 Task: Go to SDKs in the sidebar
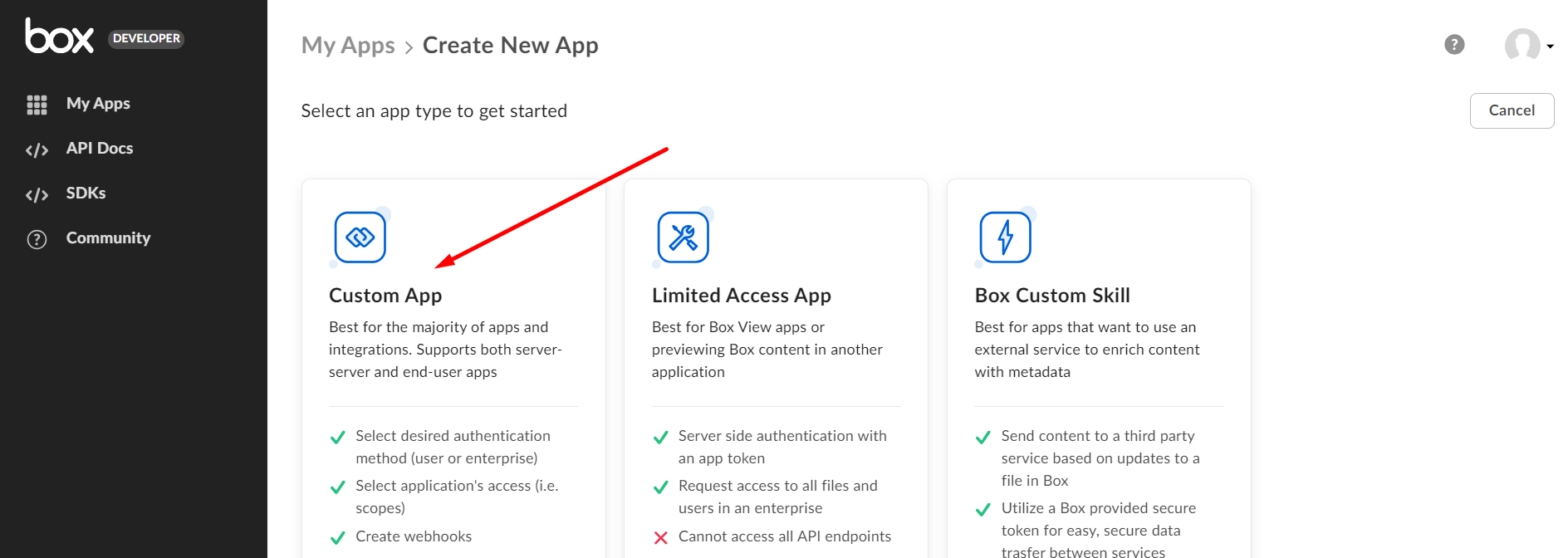coord(86,193)
